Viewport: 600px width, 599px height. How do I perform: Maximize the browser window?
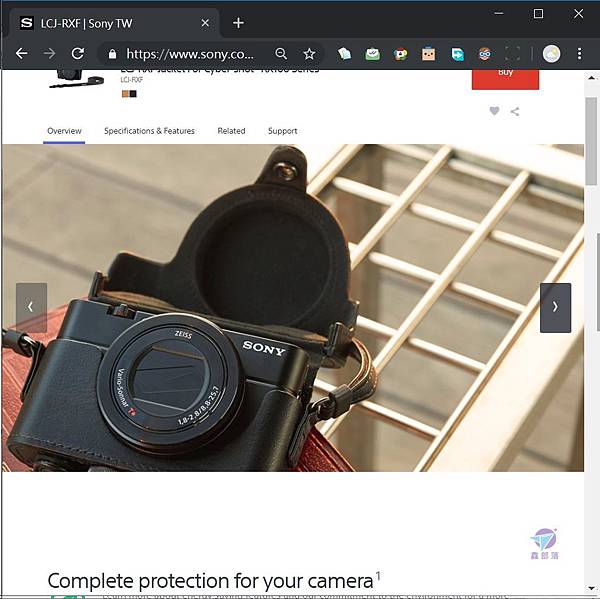tap(538, 13)
